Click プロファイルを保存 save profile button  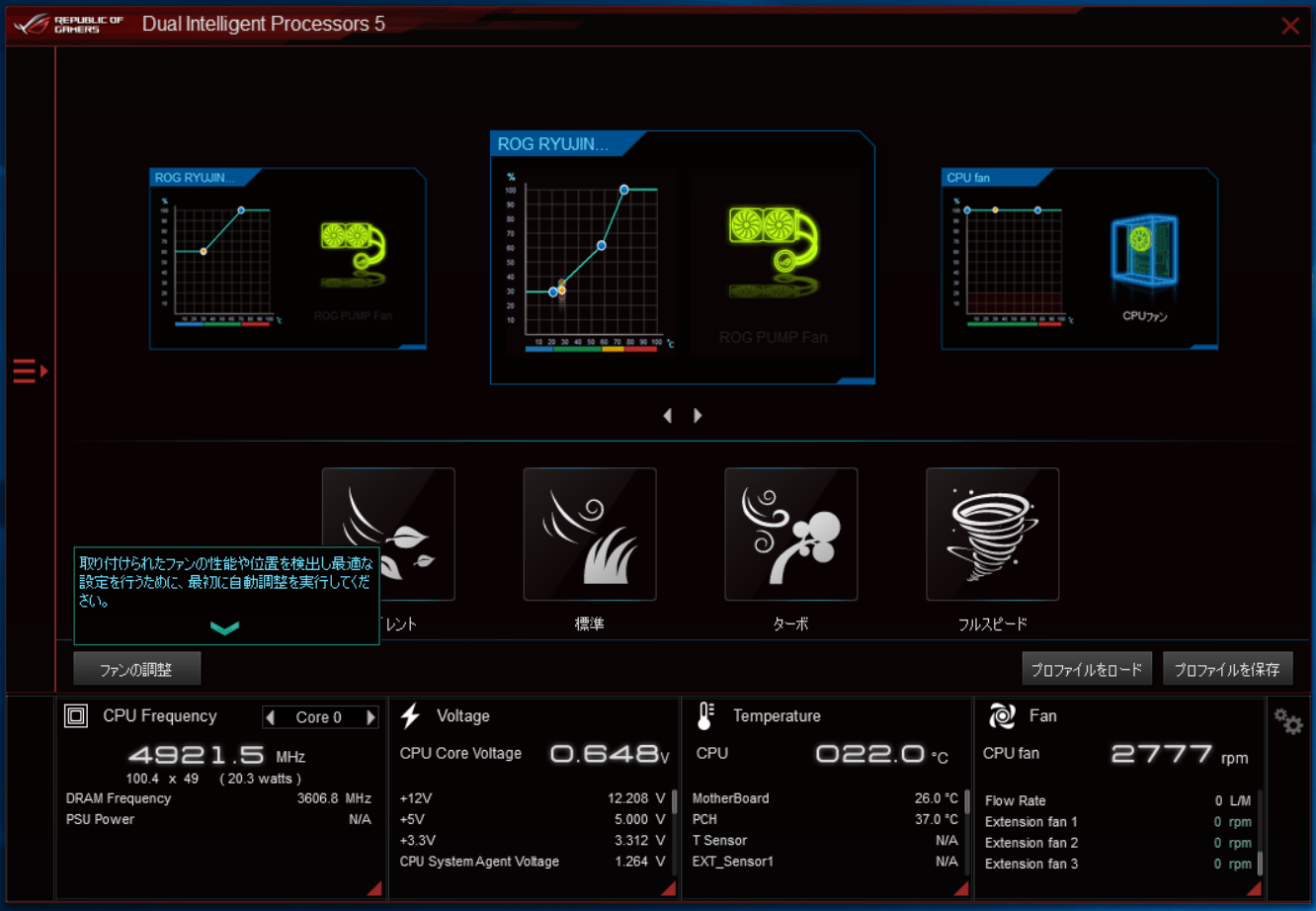1227,669
